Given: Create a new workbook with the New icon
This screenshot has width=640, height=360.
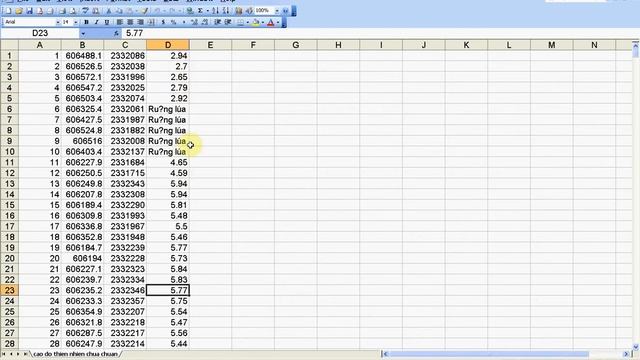Looking at the screenshot, I should pyautogui.click(x=9, y=11).
